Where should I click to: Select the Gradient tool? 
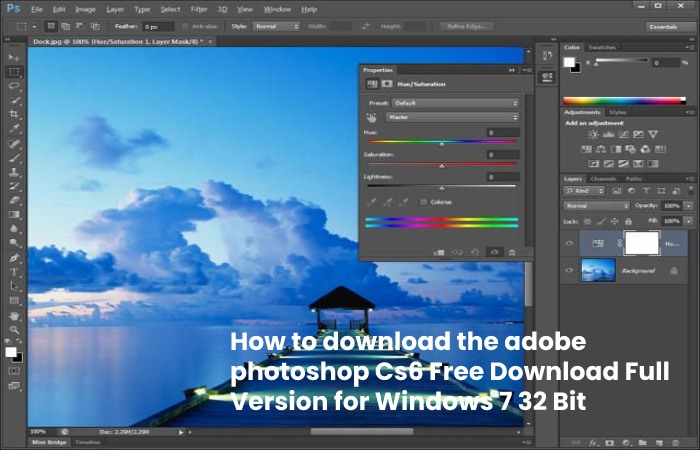(14, 214)
